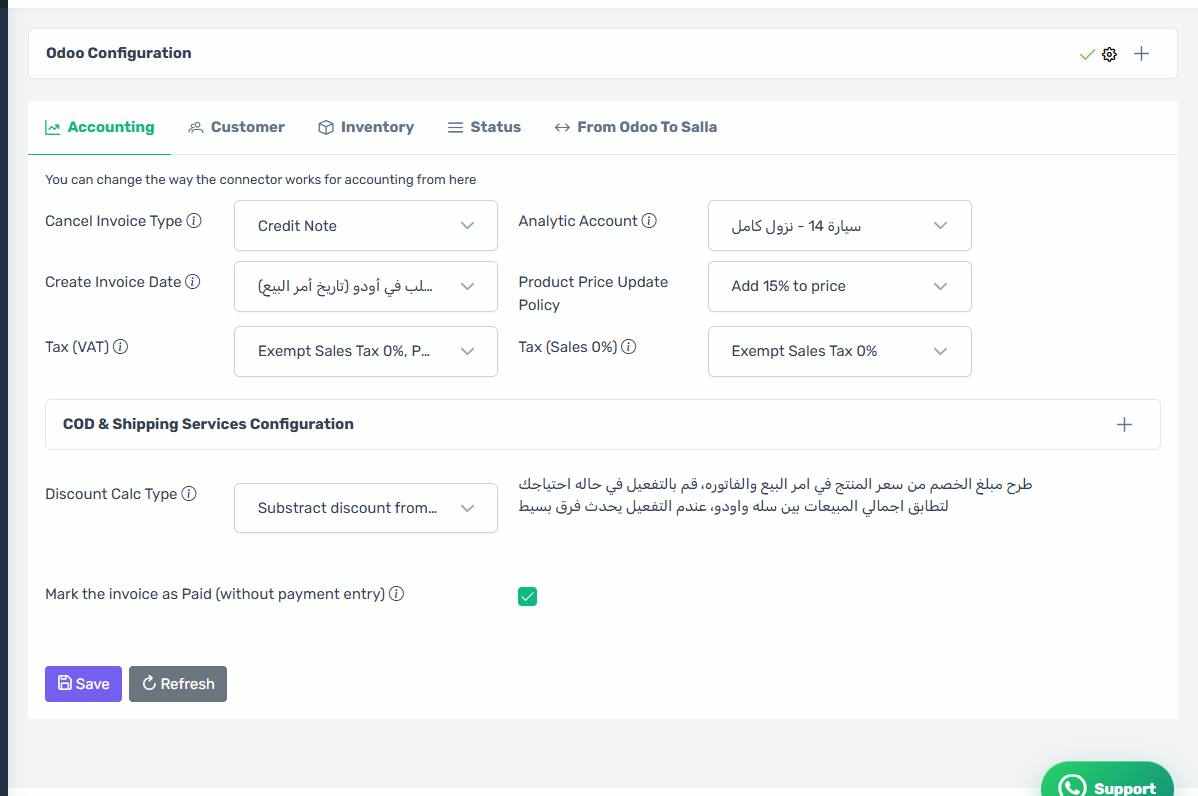Viewport: 1198px width, 796px height.
Task: Click the Product Price Update Policy label
Action: point(593,293)
